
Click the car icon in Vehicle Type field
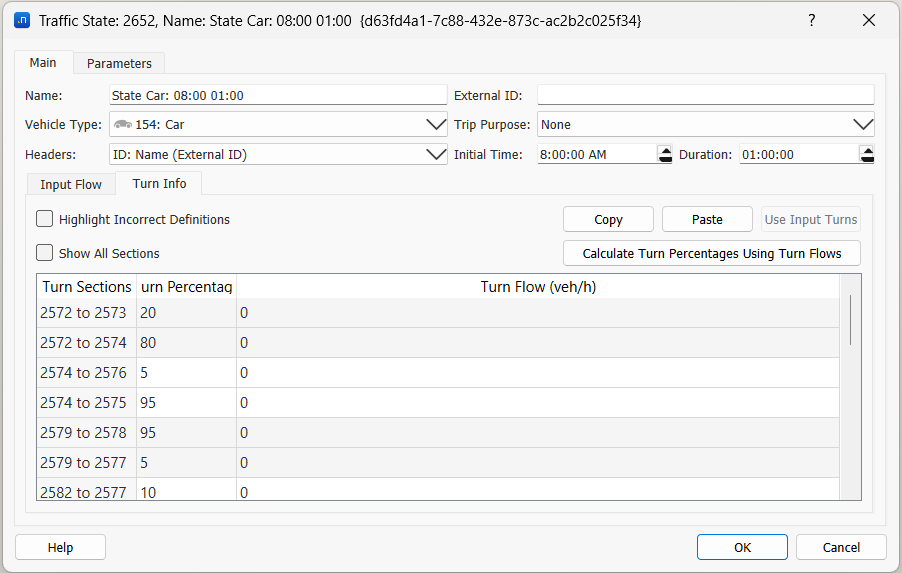pos(122,125)
